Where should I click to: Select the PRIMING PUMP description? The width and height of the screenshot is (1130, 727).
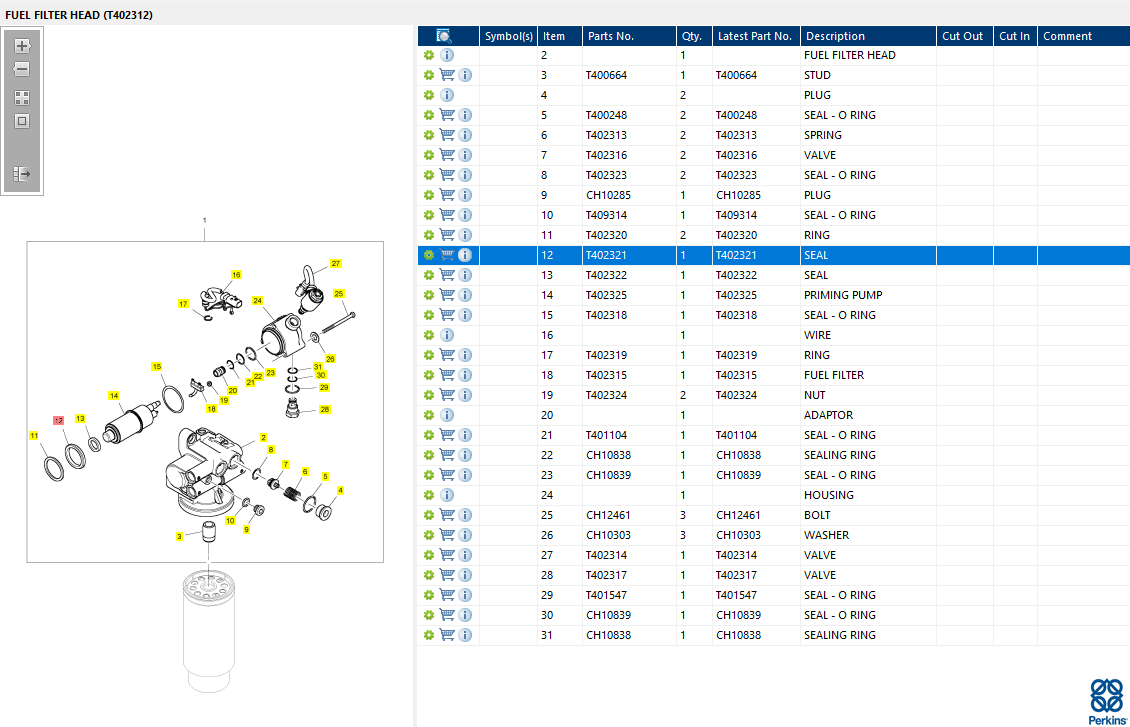[x=843, y=295]
